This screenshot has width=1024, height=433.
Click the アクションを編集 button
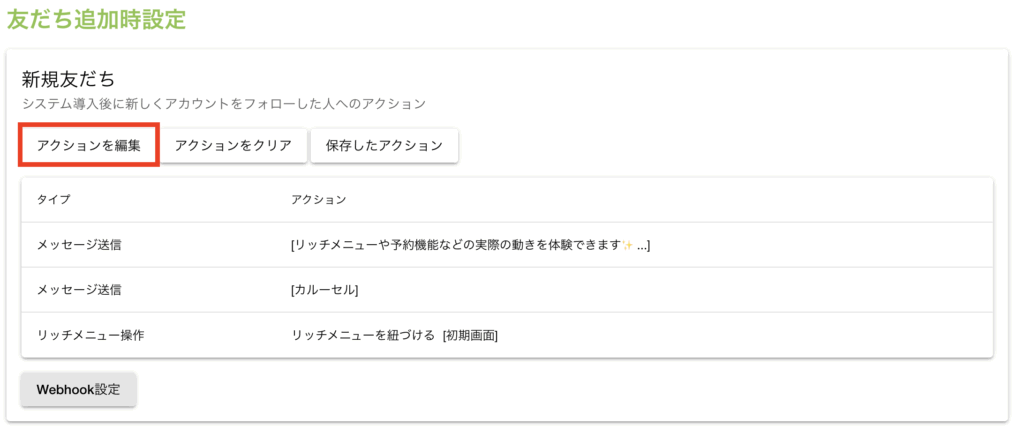tap(89, 145)
